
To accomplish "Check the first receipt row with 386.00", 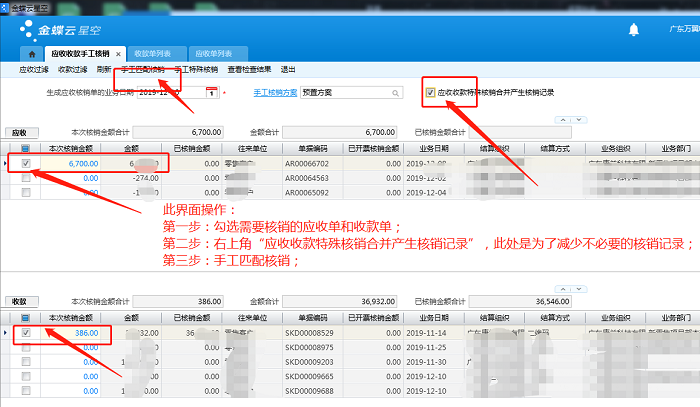I will 26,333.
